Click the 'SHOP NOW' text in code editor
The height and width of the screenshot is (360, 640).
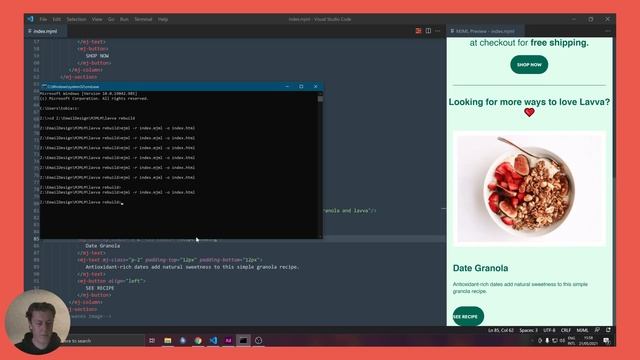pyautogui.click(x=97, y=56)
